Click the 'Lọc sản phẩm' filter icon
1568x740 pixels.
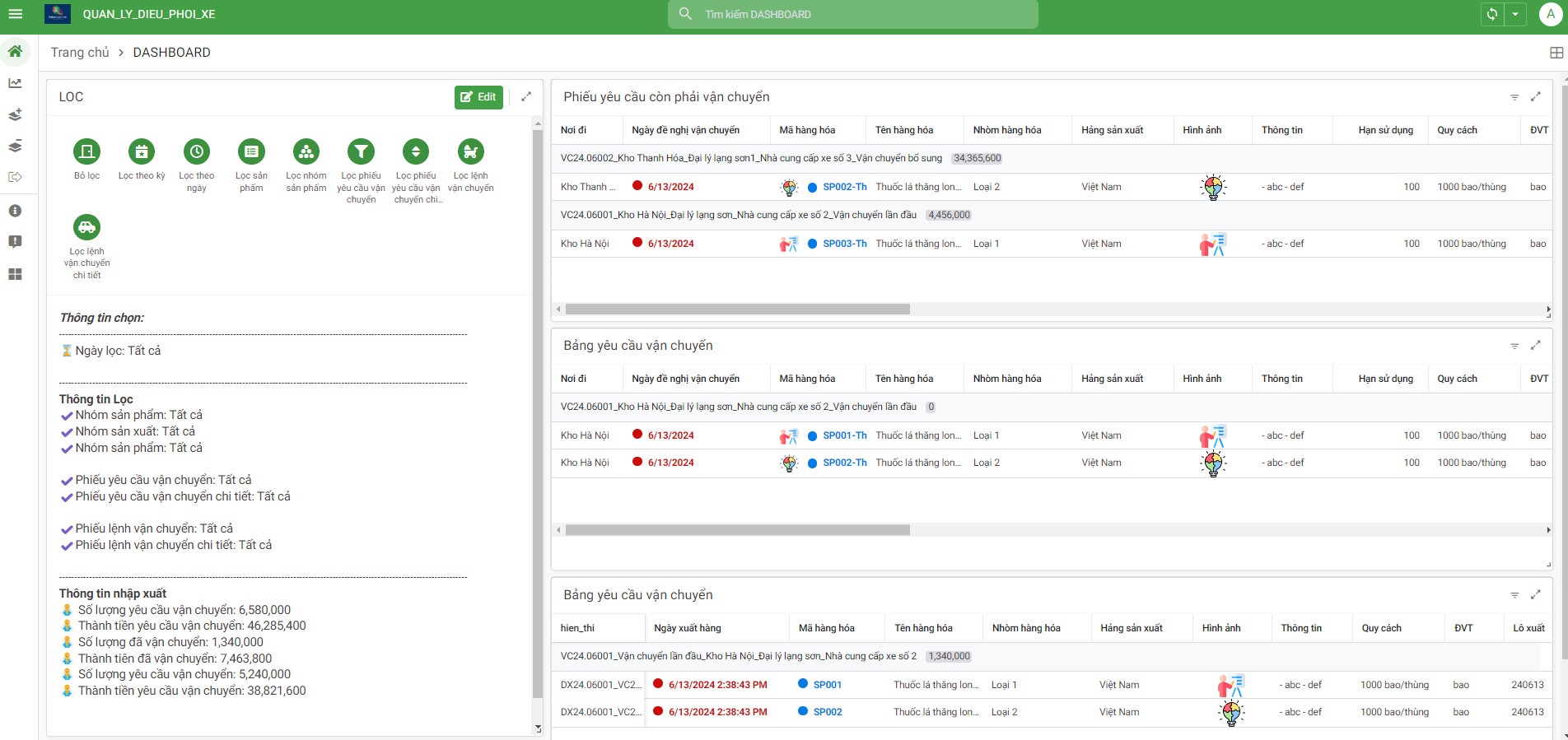(251, 152)
